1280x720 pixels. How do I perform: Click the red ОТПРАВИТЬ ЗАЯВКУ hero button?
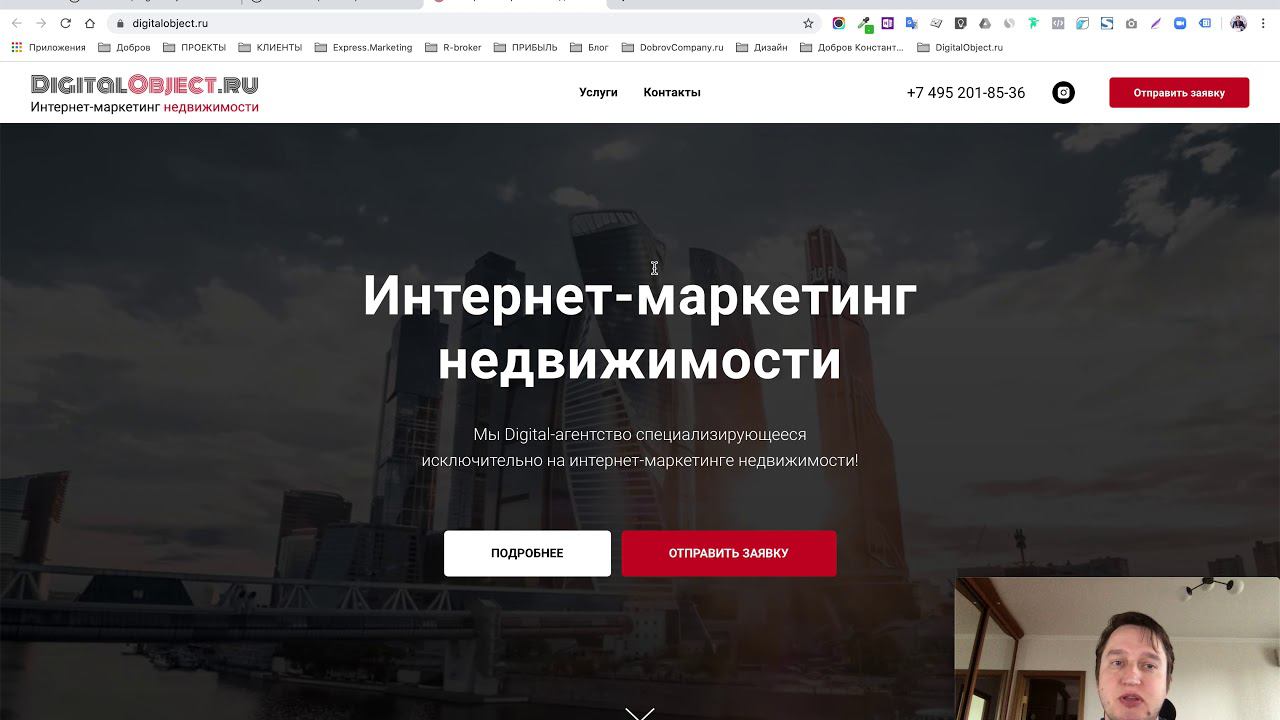tap(729, 553)
